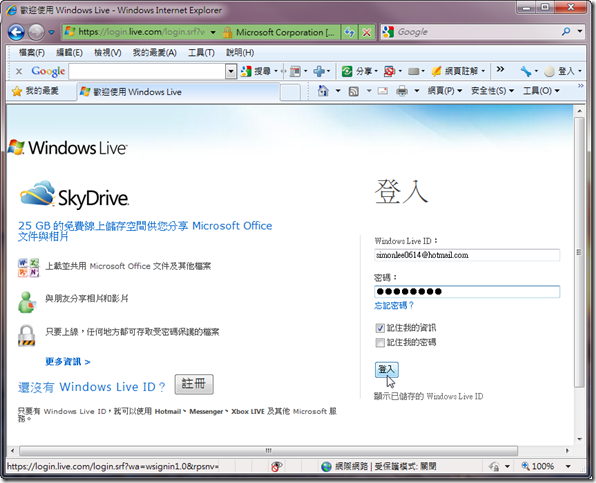This screenshot has width=596, height=483.
Task: Expand Google Toolbar overflow chevron
Action: pos(500,69)
